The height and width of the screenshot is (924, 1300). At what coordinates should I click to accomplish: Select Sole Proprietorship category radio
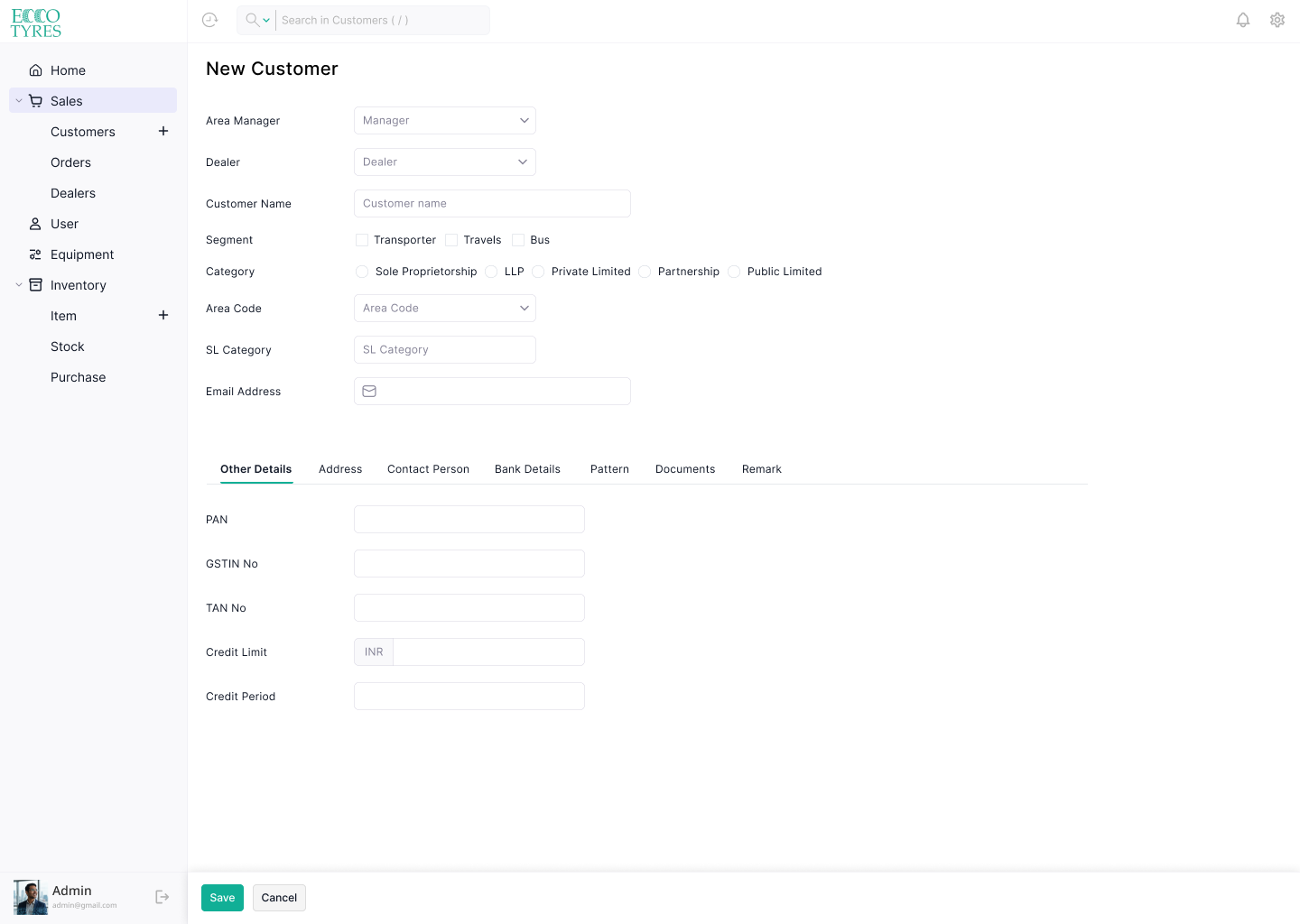[362, 272]
